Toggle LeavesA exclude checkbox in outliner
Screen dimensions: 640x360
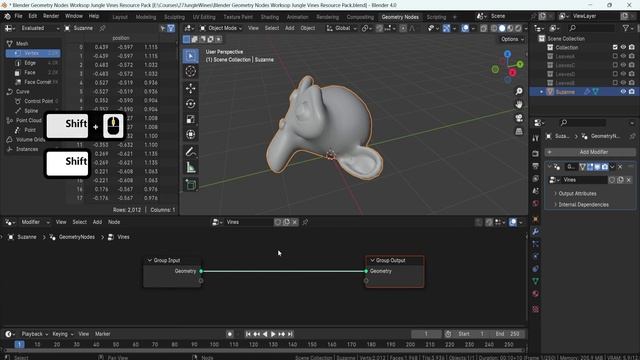coord(615,56)
